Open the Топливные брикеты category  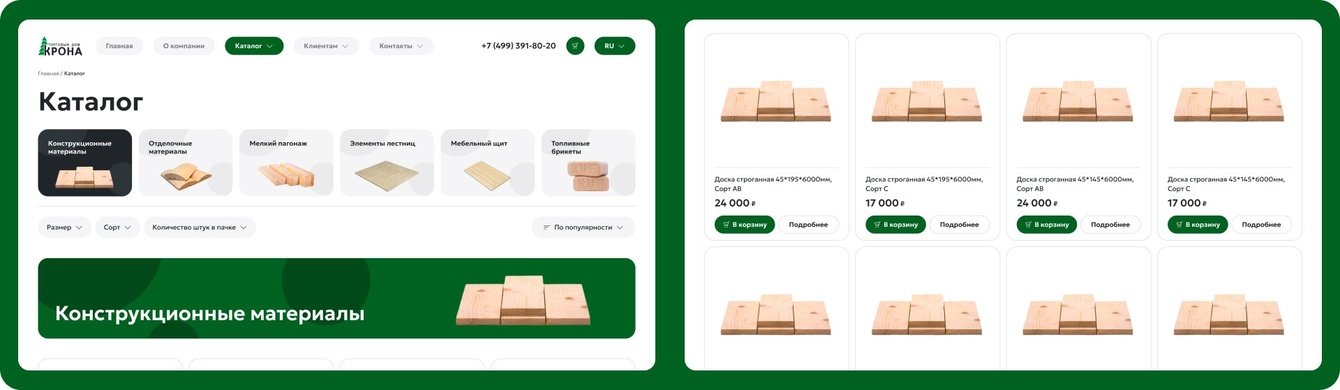pyautogui.click(x=588, y=163)
